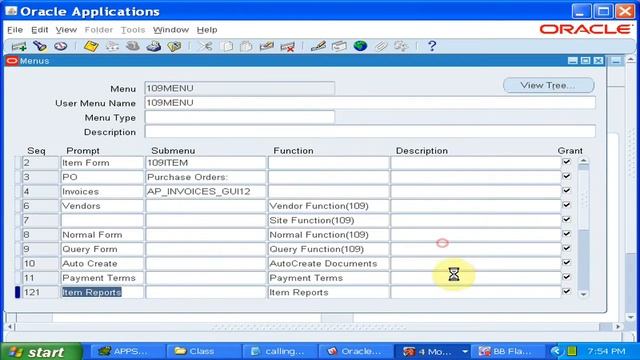Switch to BB Fla taskbar window
This screenshot has height=360, width=640.
point(508,351)
